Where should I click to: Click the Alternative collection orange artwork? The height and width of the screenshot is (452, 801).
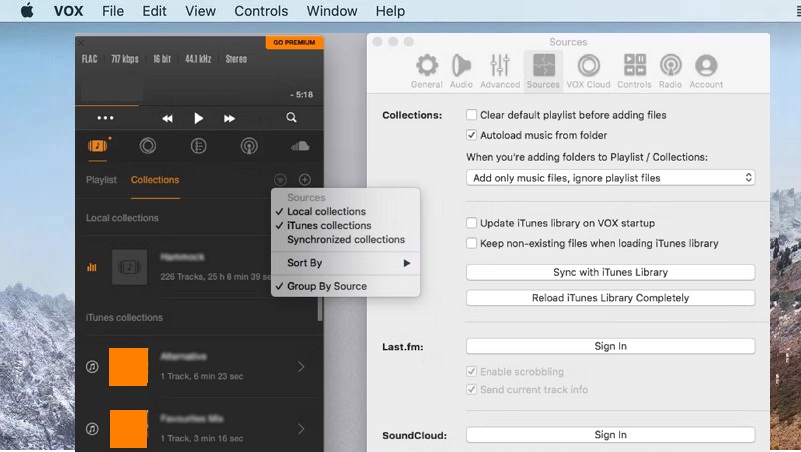(x=129, y=367)
